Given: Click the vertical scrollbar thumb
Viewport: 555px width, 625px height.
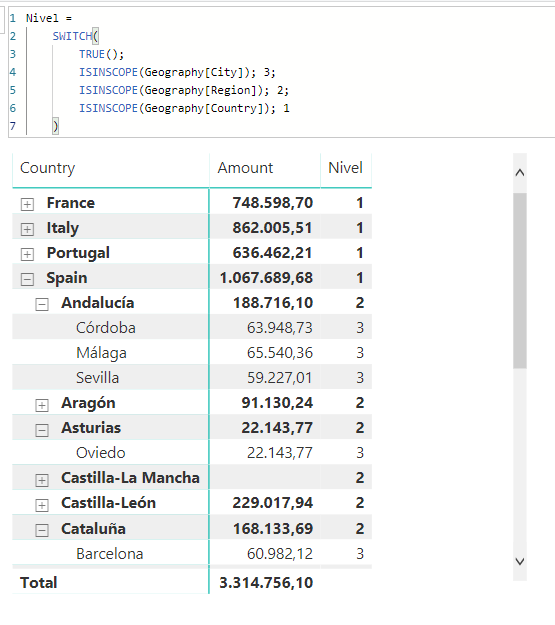Looking at the screenshot, I should pyautogui.click(x=520, y=281).
